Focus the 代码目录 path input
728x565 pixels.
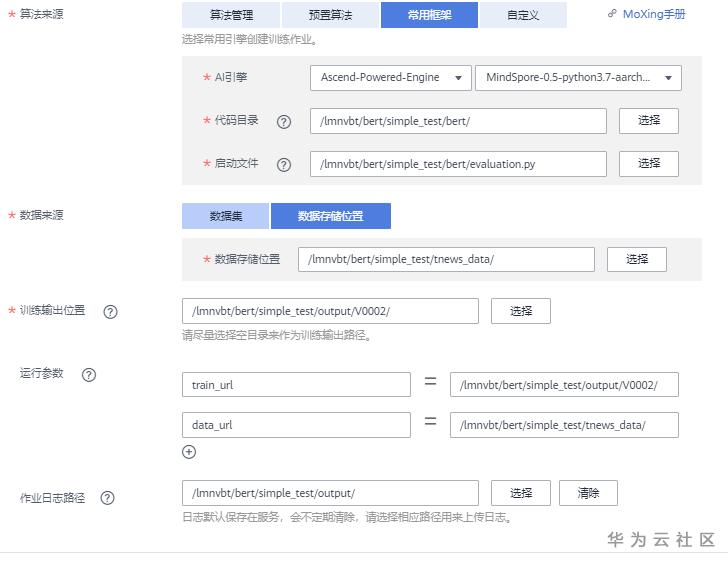coord(458,121)
